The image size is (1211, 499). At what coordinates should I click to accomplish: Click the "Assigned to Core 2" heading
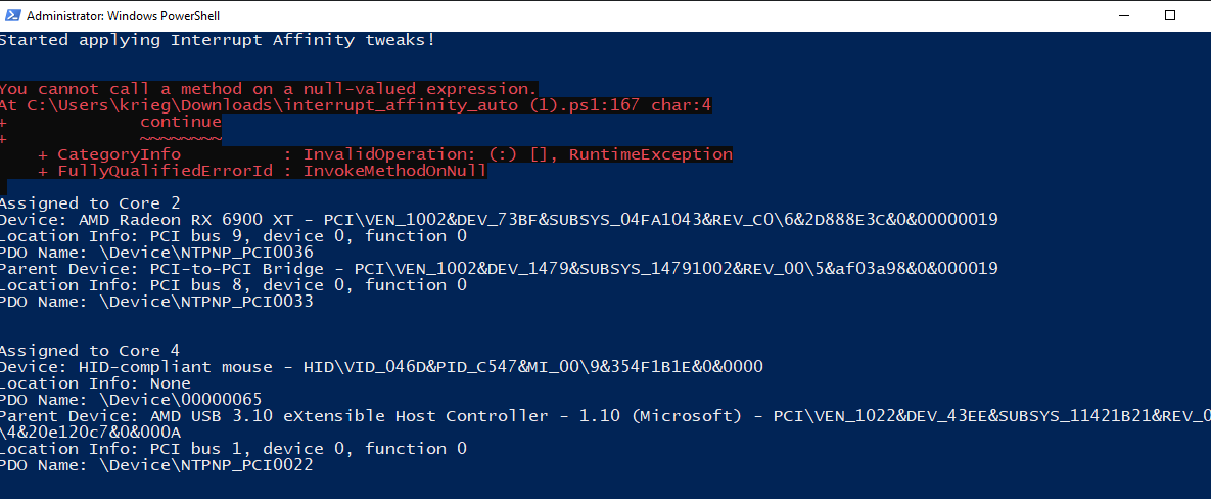point(90,203)
